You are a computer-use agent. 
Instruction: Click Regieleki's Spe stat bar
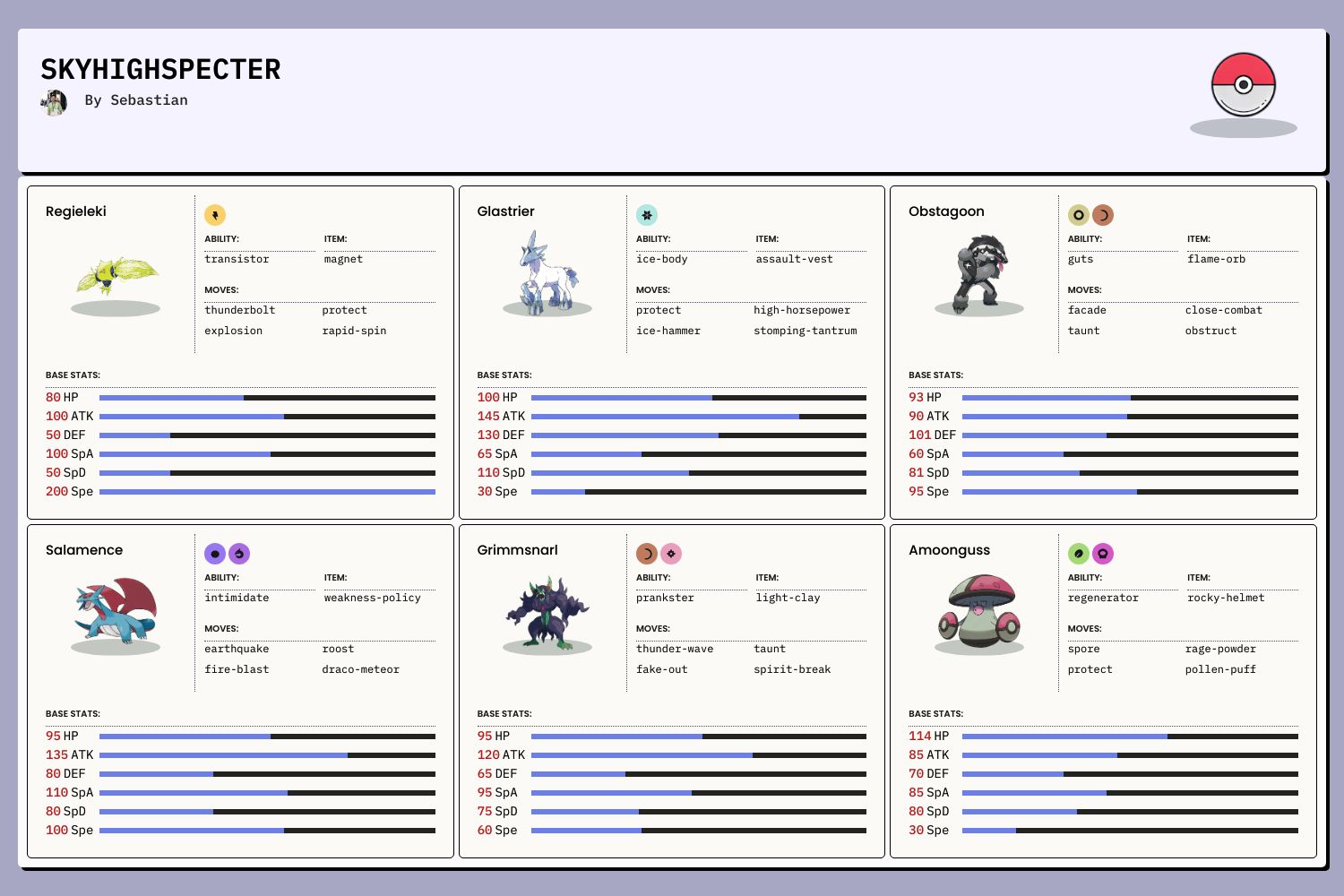267,492
